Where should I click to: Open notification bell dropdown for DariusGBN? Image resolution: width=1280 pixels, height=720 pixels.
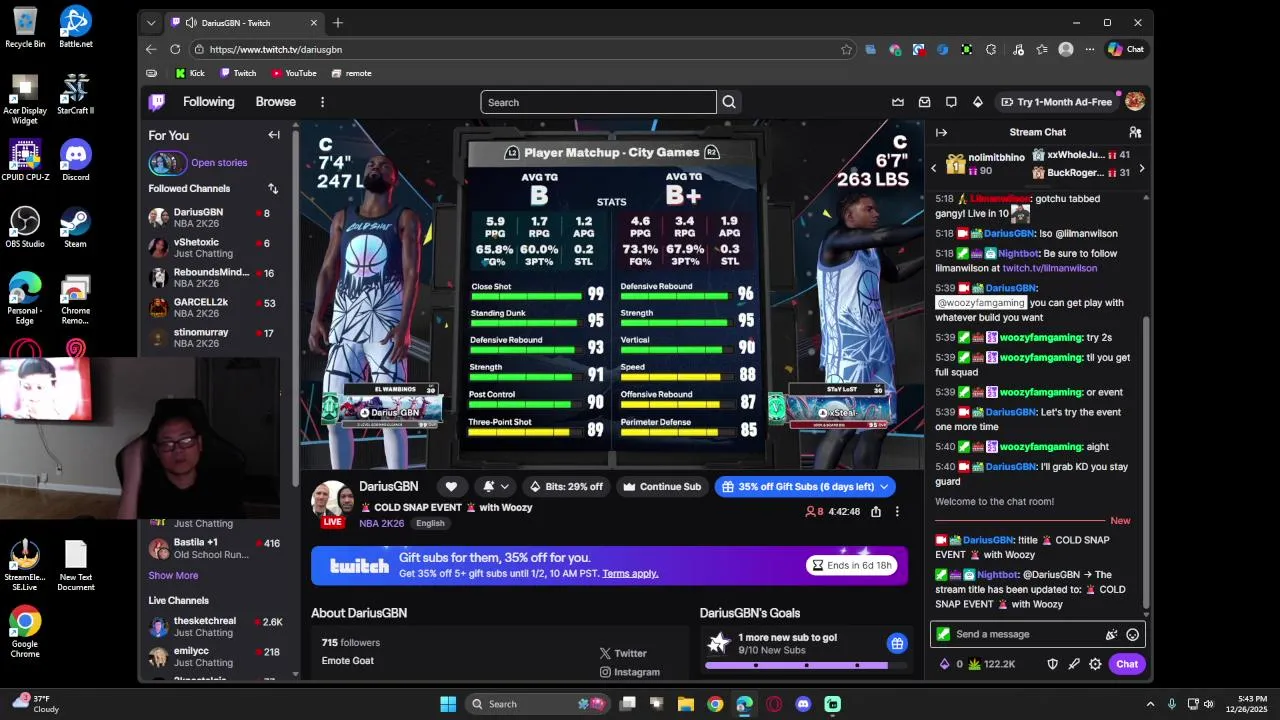[x=496, y=487]
